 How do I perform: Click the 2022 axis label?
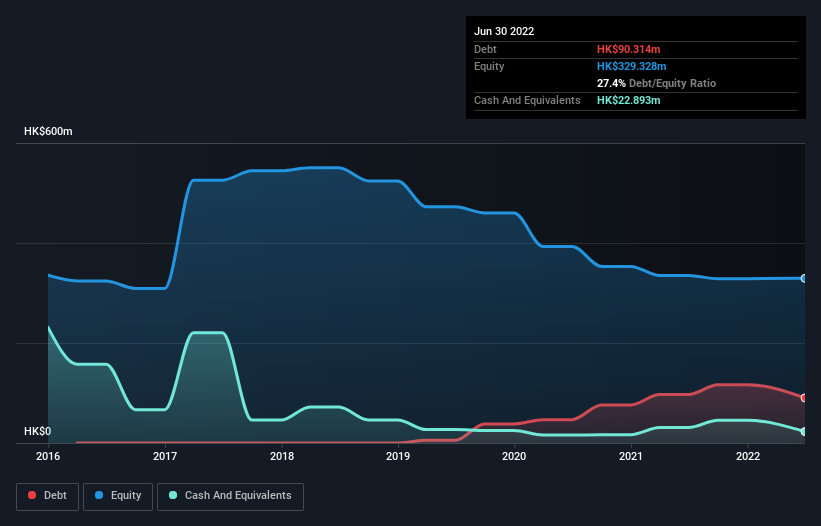point(748,456)
